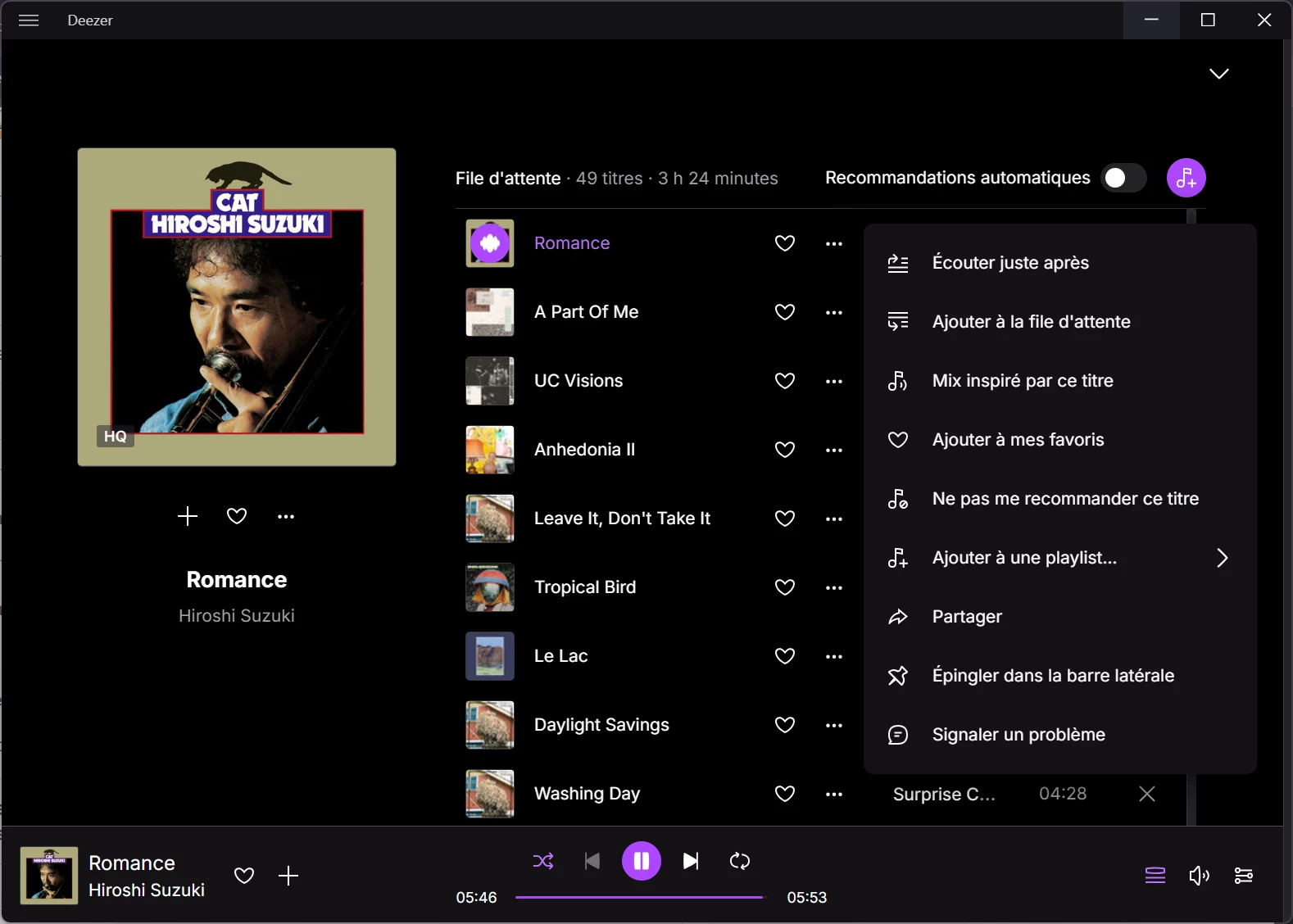Click the heart icon below the album cover

[237, 516]
